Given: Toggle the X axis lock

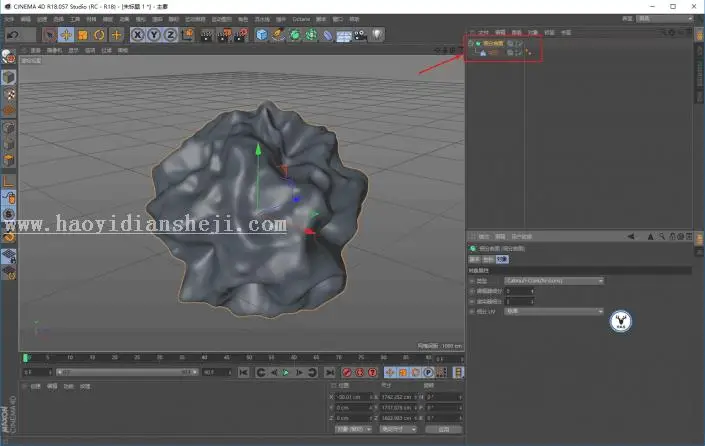Looking at the screenshot, I should 138,35.
